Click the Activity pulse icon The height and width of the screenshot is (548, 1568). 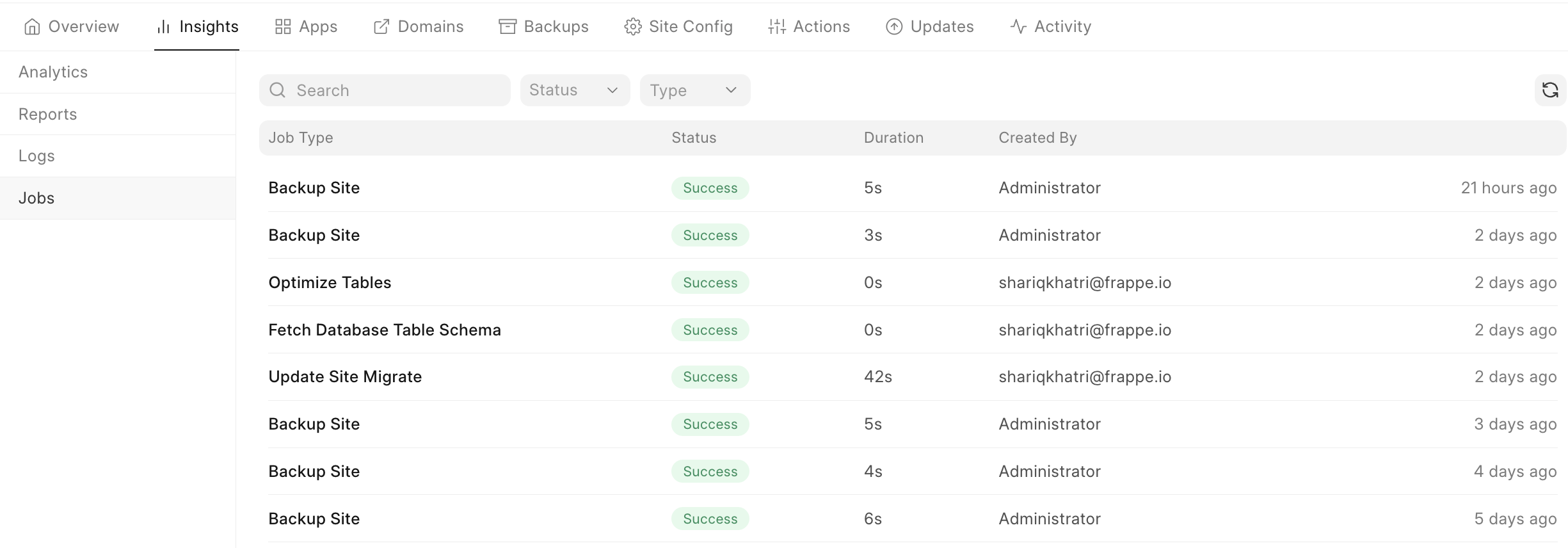(x=1018, y=27)
